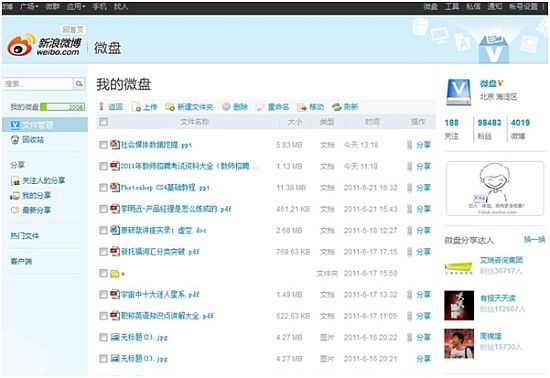The image size is (550, 378).
Task: Open 热门文件 in the sidebar
Action: point(25,236)
